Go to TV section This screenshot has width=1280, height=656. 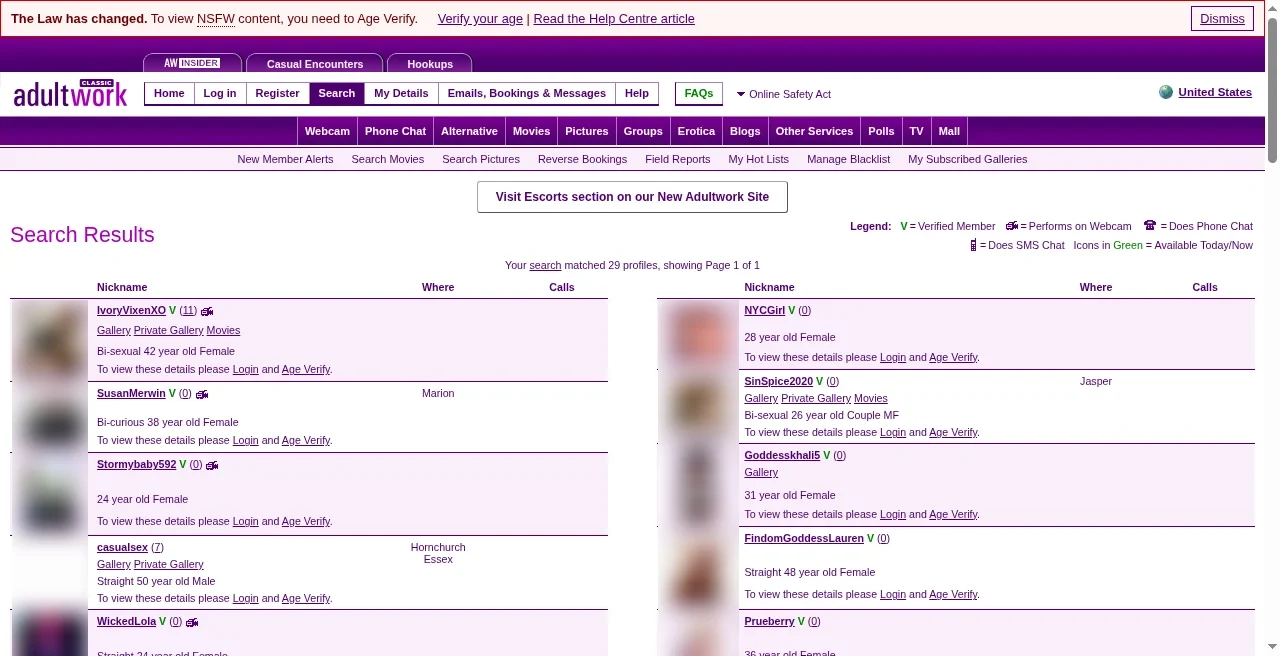click(916, 131)
